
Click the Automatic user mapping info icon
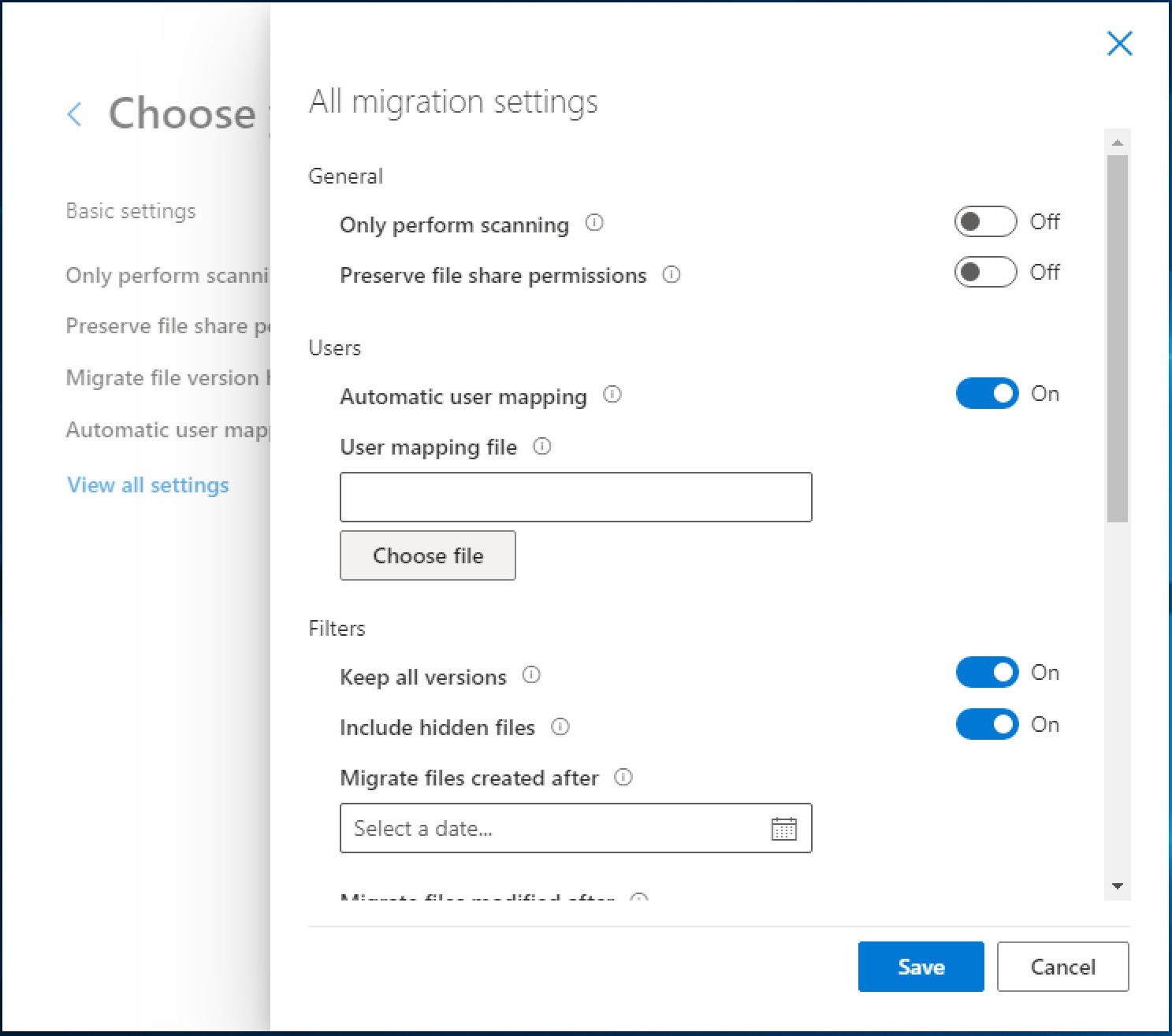[612, 395]
